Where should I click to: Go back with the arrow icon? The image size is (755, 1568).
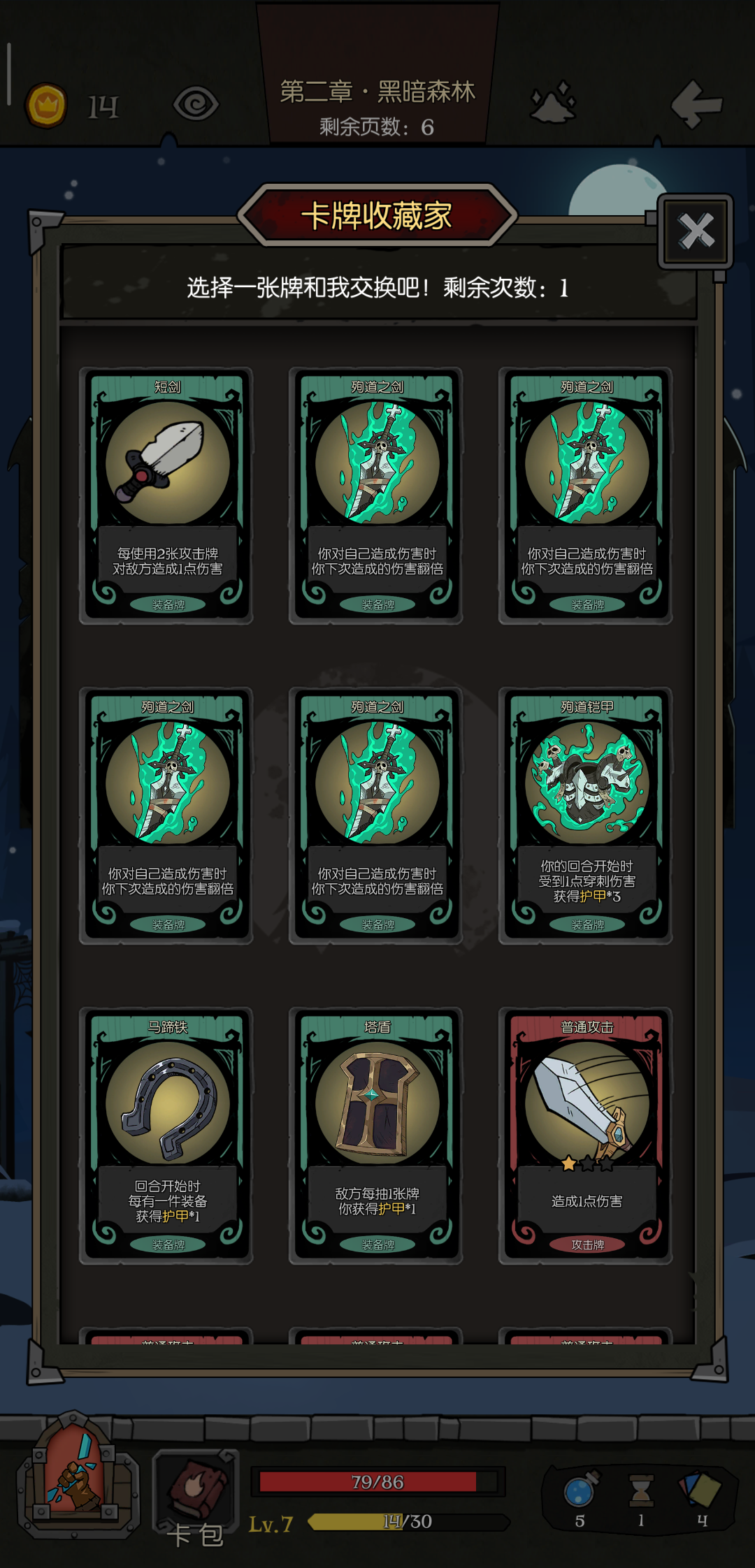pyautogui.click(x=696, y=104)
